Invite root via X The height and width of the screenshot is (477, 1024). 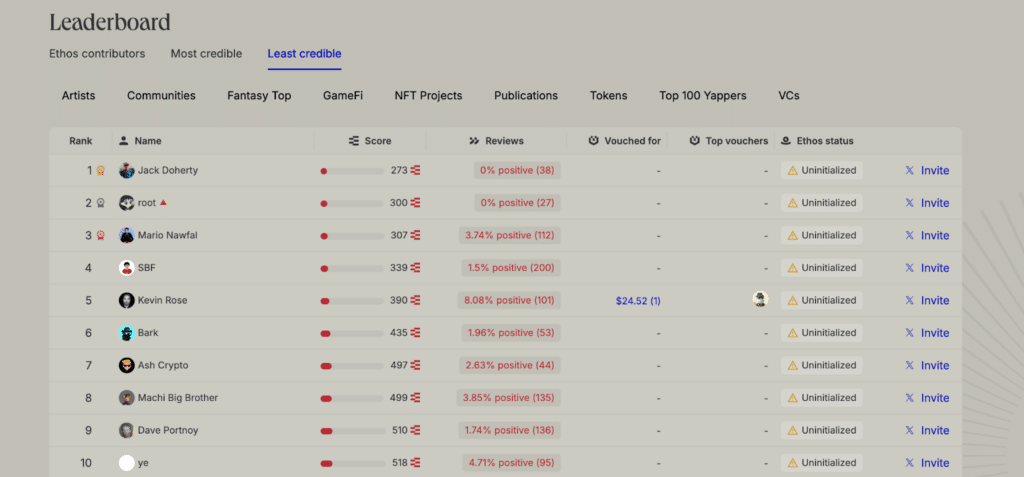pyautogui.click(x=935, y=203)
